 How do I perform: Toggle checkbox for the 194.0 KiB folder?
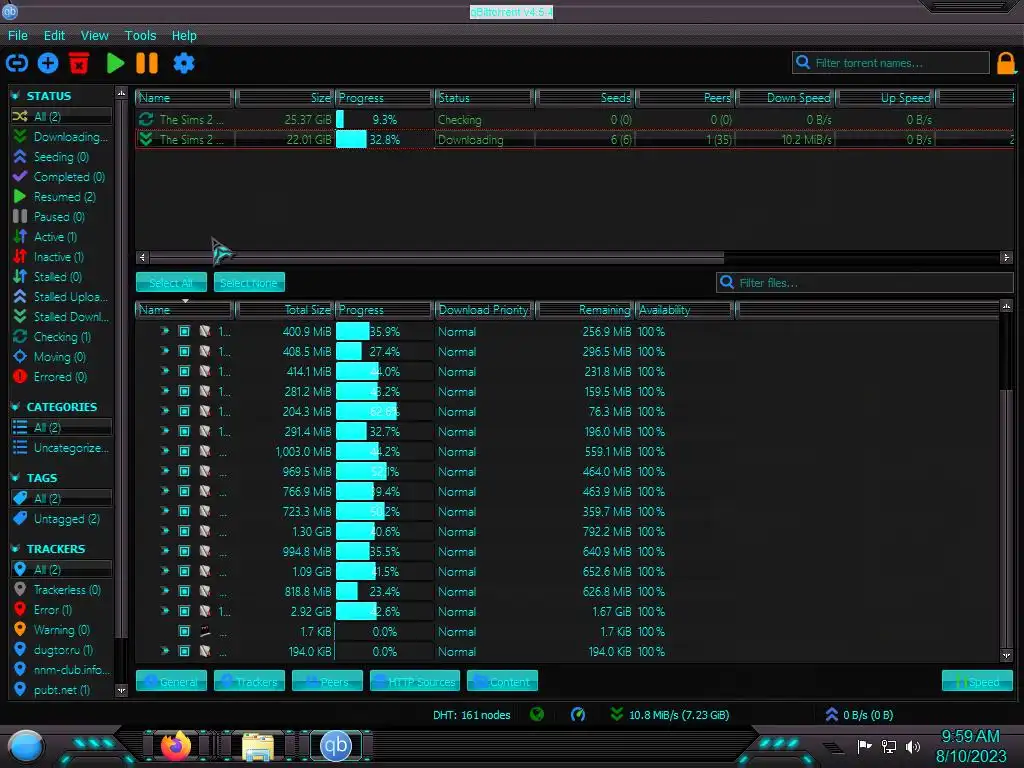click(x=185, y=651)
